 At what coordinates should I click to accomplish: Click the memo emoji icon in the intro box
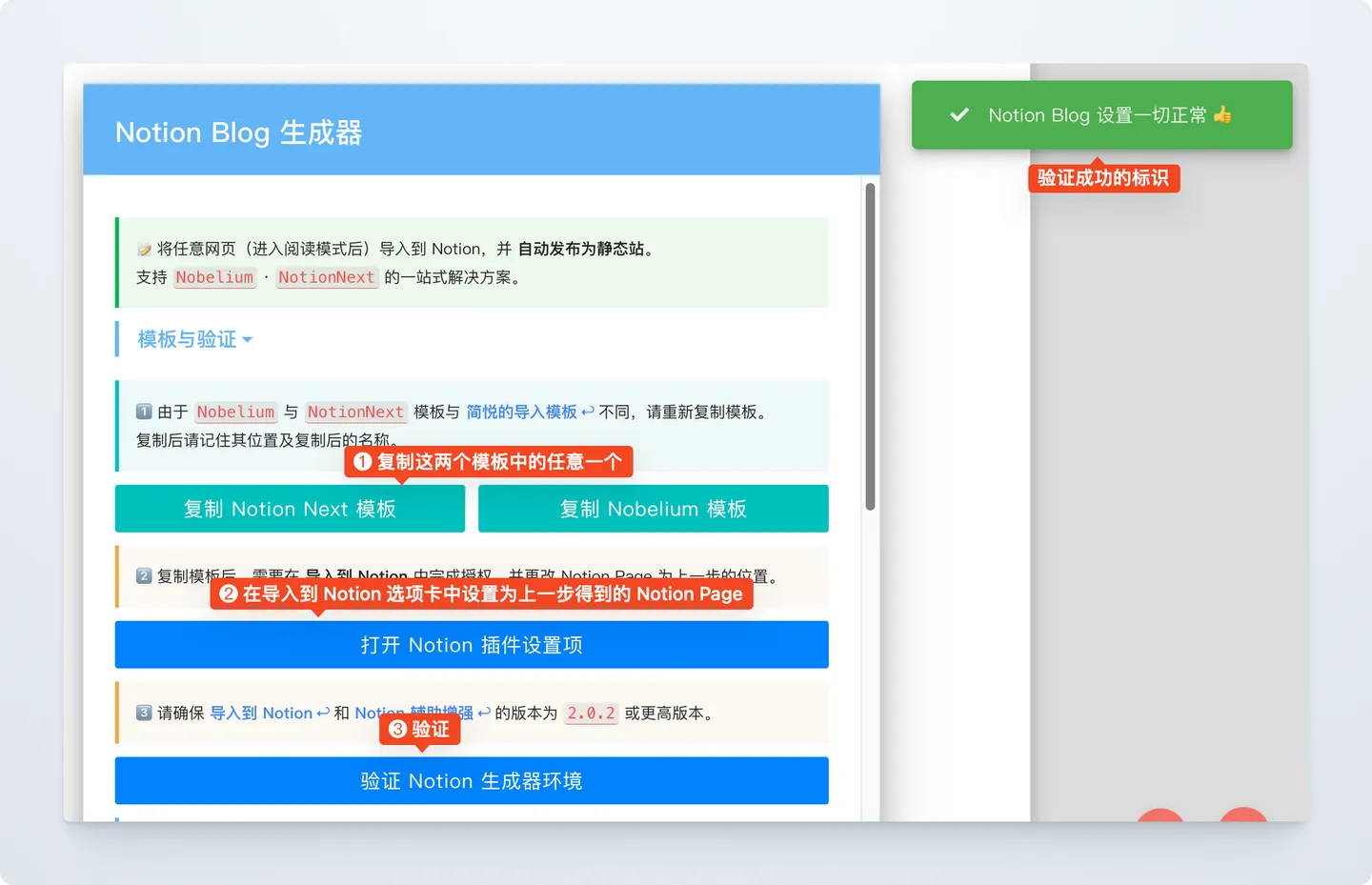(144, 250)
